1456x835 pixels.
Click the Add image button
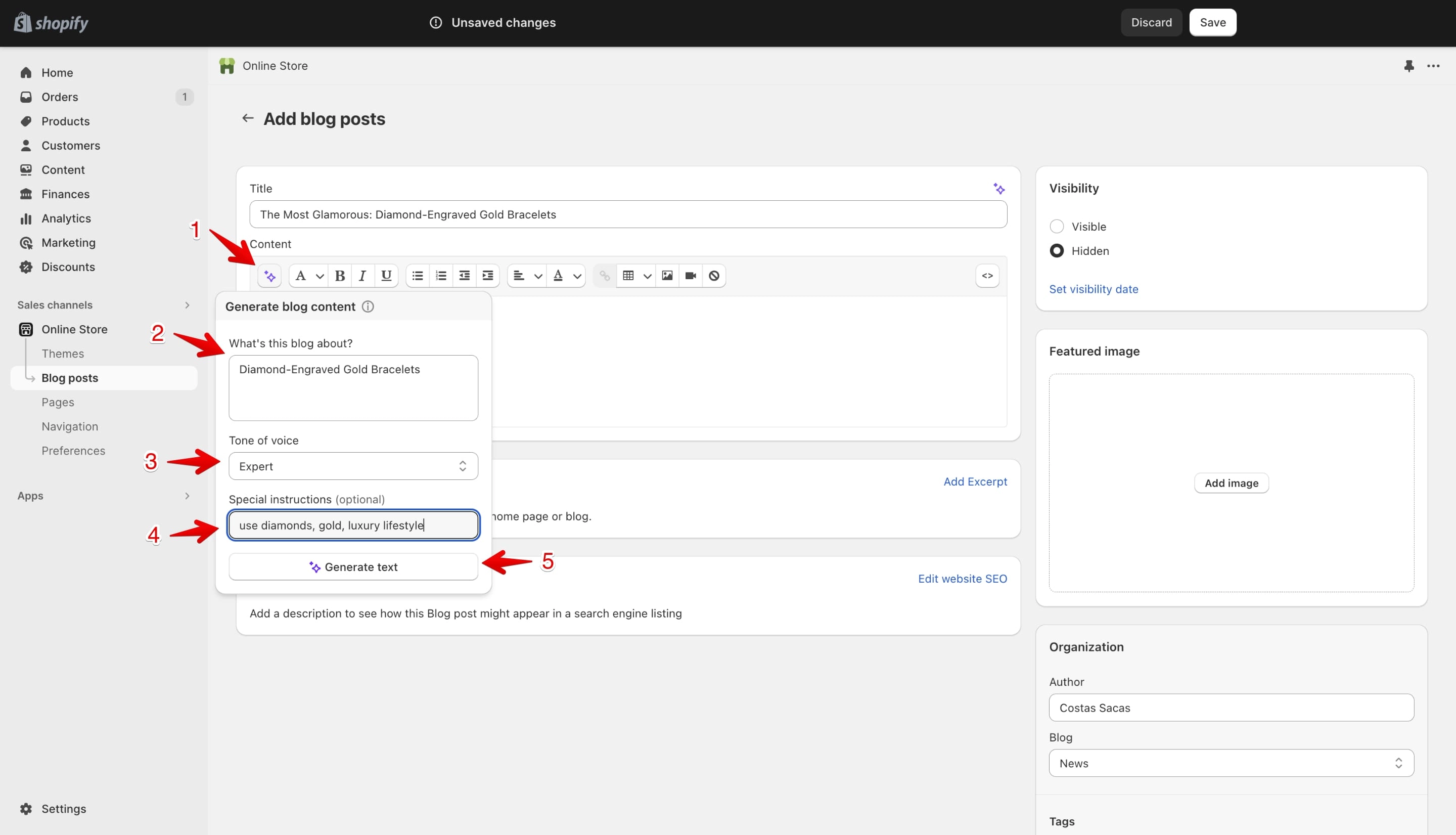coord(1232,483)
